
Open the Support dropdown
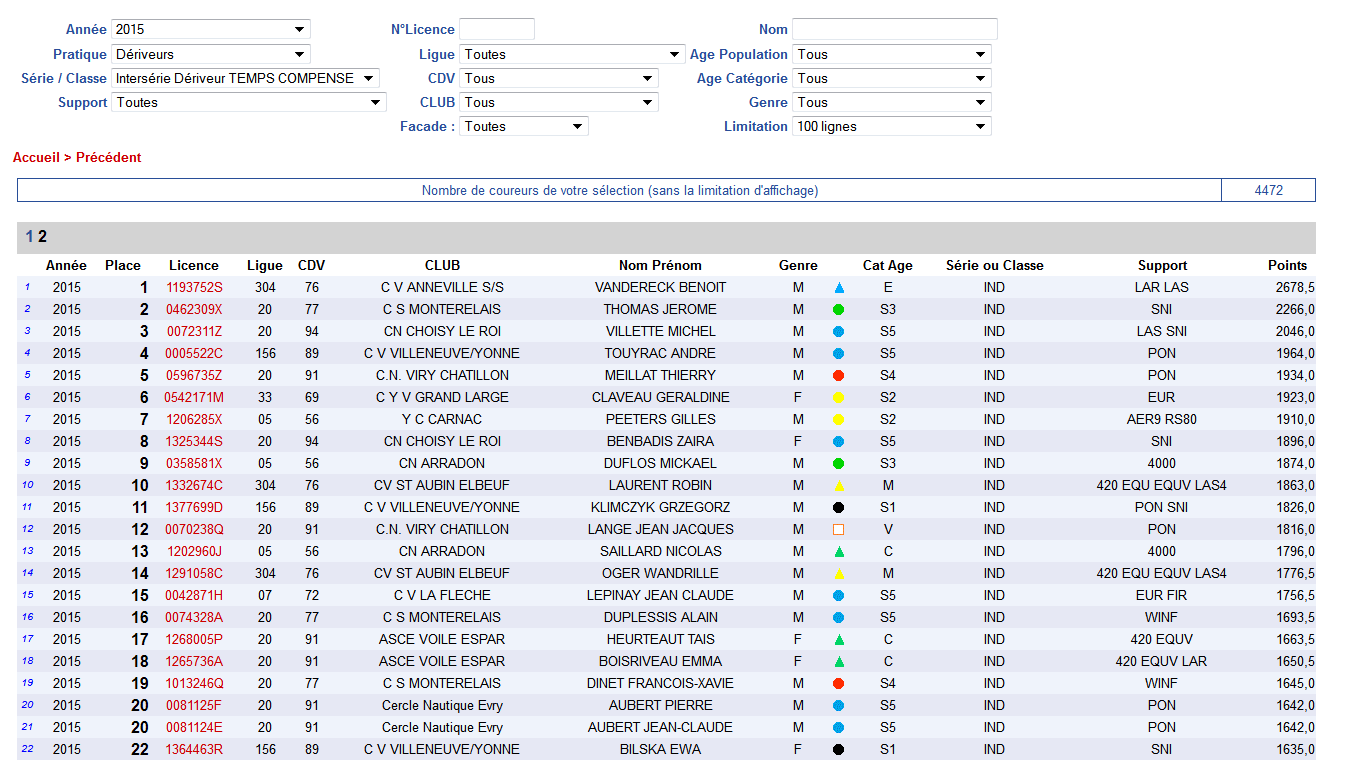pos(248,102)
